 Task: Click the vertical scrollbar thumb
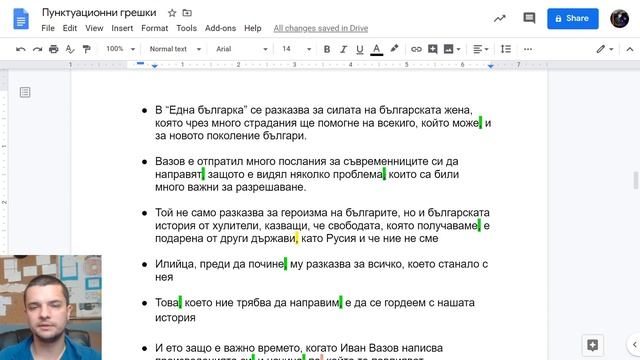(636, 180)
